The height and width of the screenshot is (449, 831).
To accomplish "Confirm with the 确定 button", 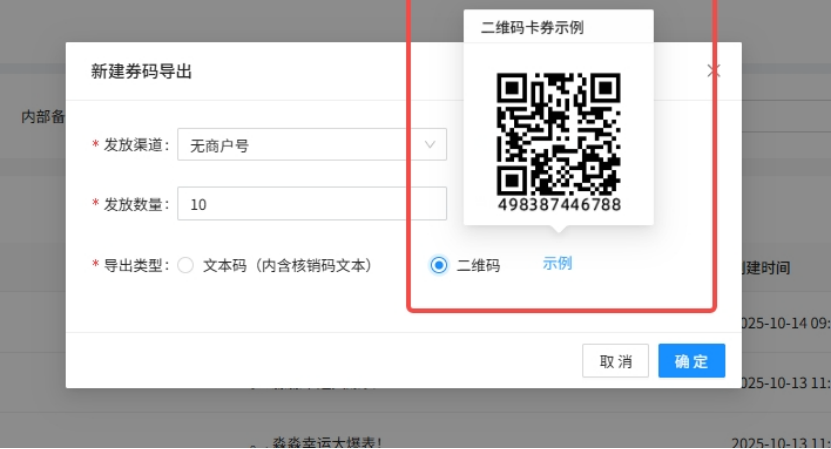I will coord(692,361).
